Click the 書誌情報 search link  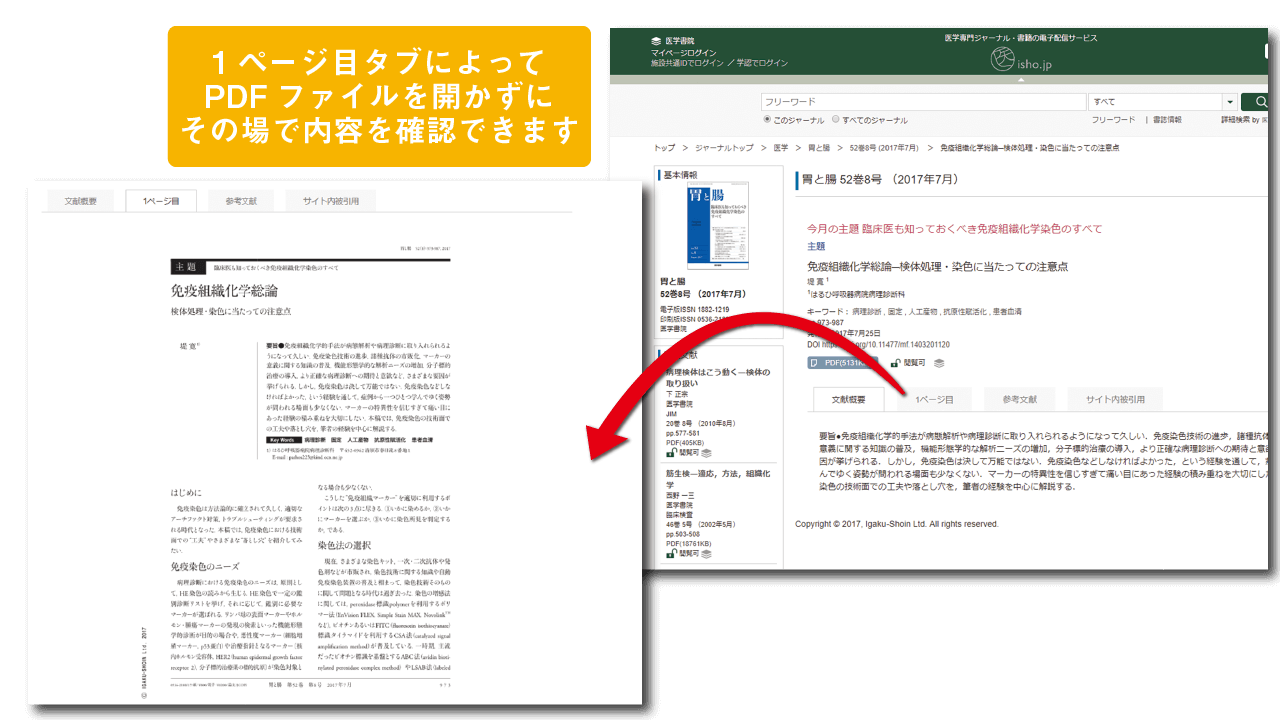(x=1167, y=119)
